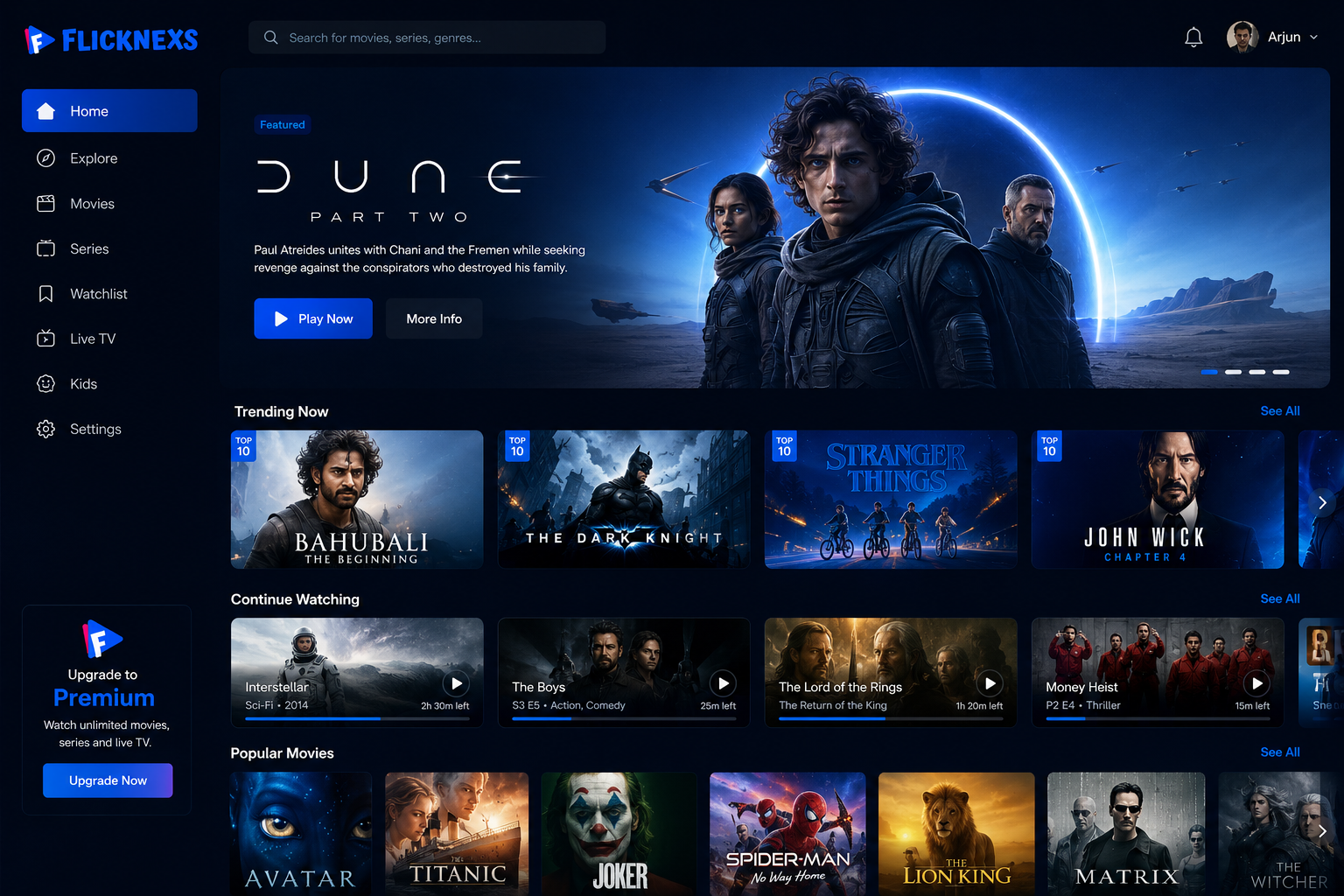Viewport: 1344px width, 896px height.
Task: Click Arjun's profile avatar
Action: (1242, 37)
